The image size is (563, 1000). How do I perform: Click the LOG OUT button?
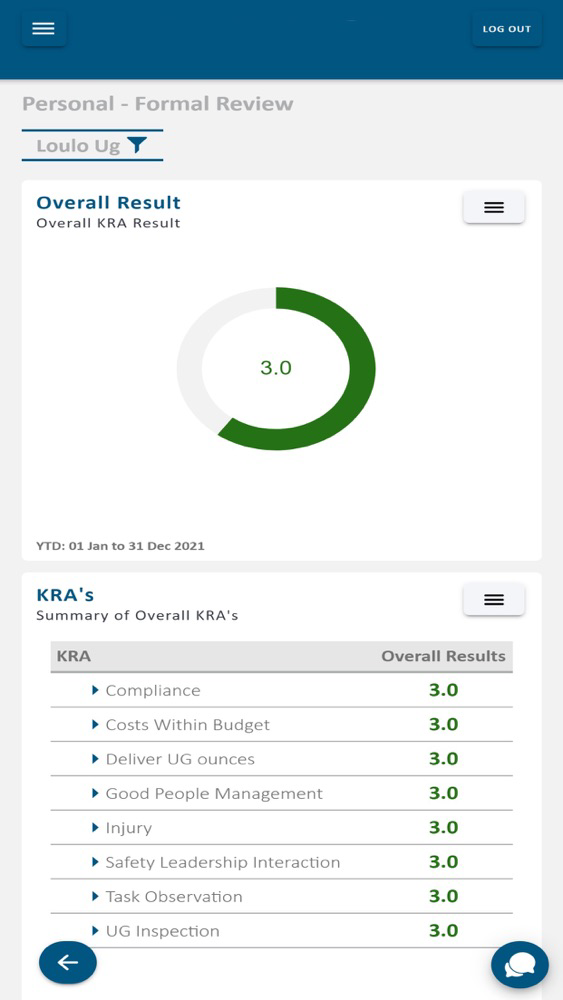[x=507, y=29]
